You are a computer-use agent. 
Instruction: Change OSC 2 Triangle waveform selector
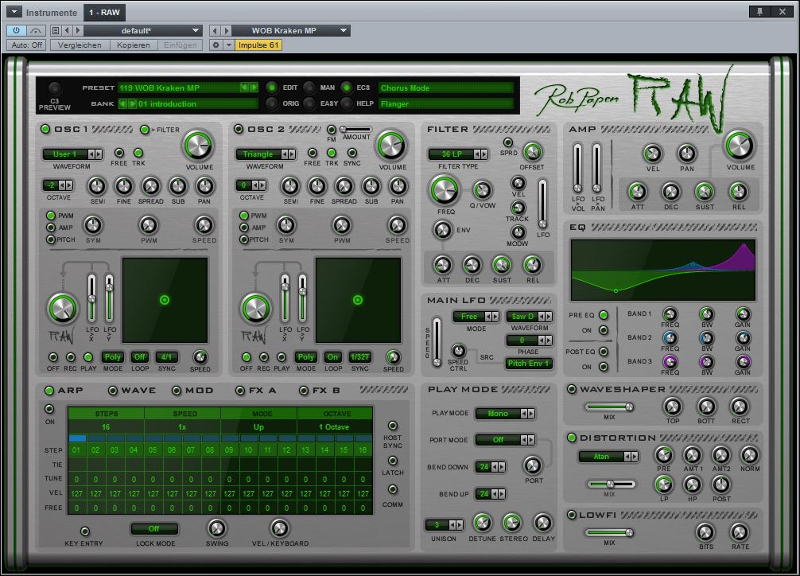pyautogui.click(x=265, y=154)
